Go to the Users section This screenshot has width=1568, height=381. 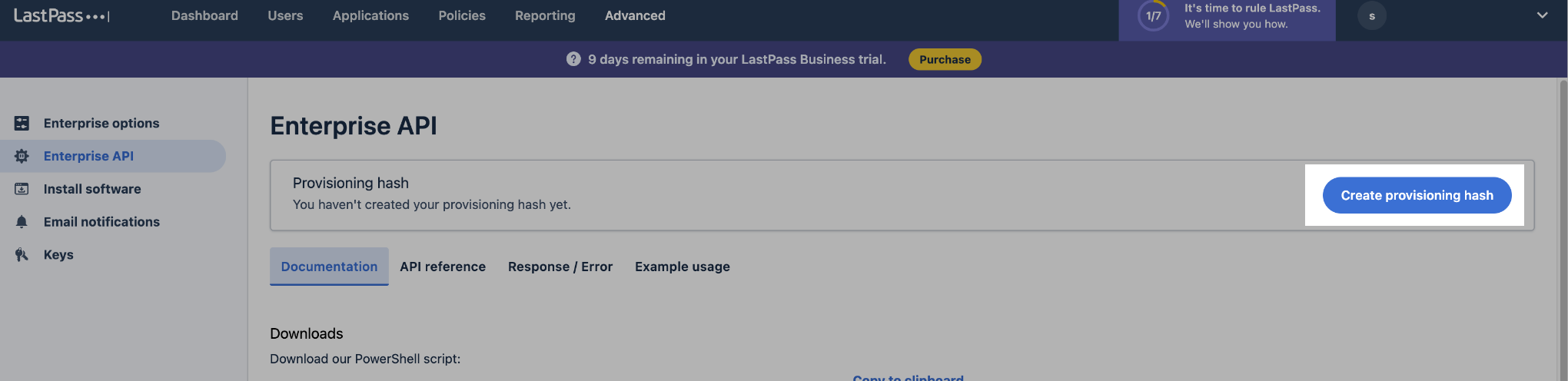(285, 15)
